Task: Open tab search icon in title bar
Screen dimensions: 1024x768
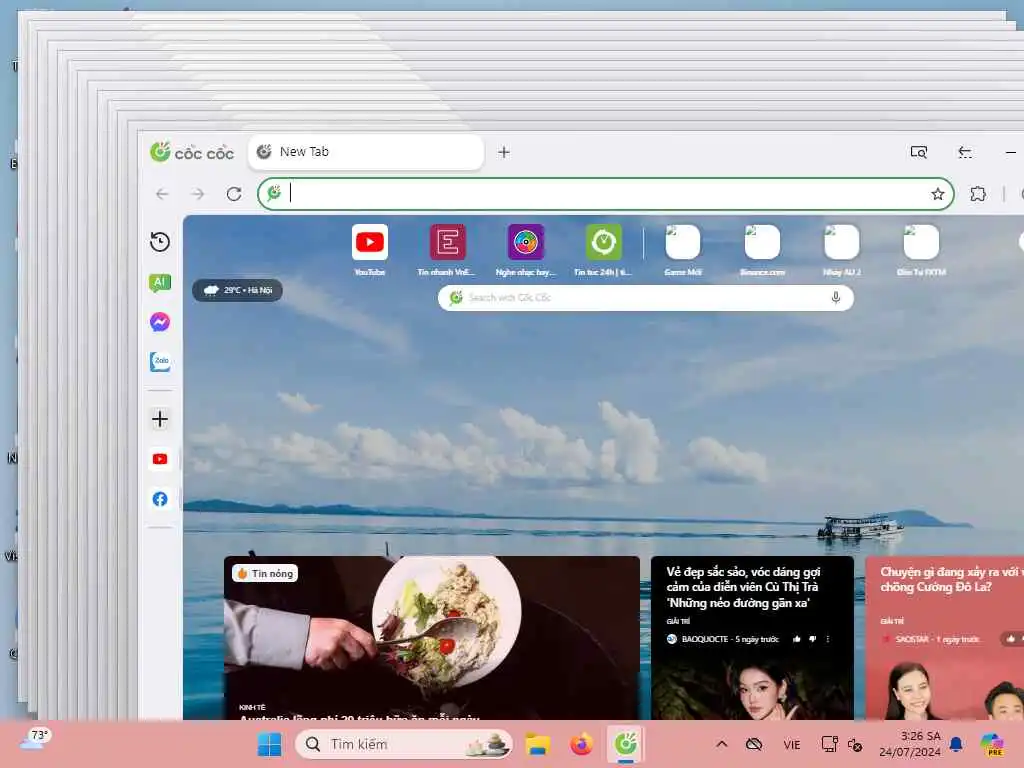Action: 919,152
